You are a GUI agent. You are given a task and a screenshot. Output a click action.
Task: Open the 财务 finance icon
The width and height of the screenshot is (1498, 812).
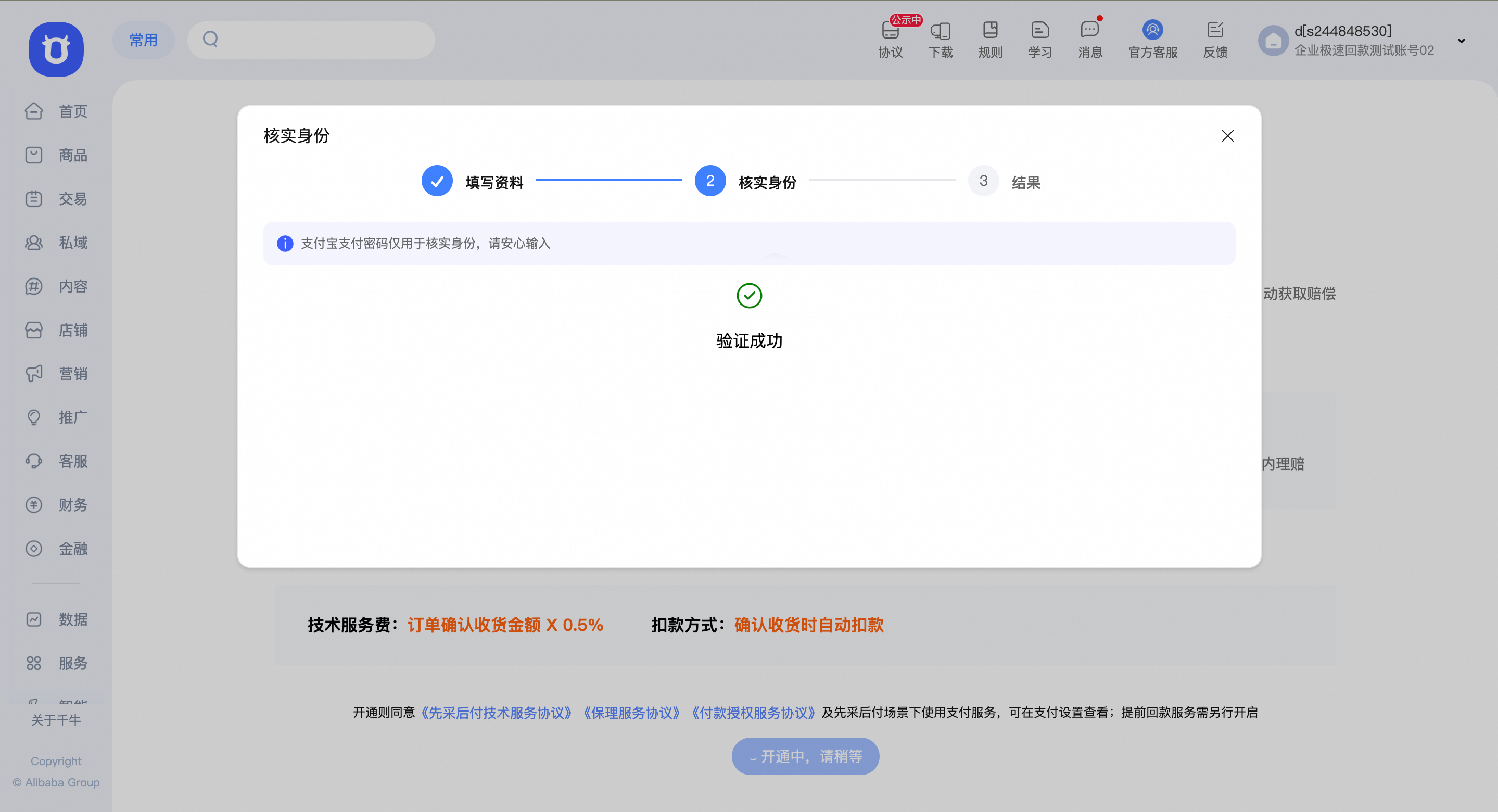click(34, 505)
